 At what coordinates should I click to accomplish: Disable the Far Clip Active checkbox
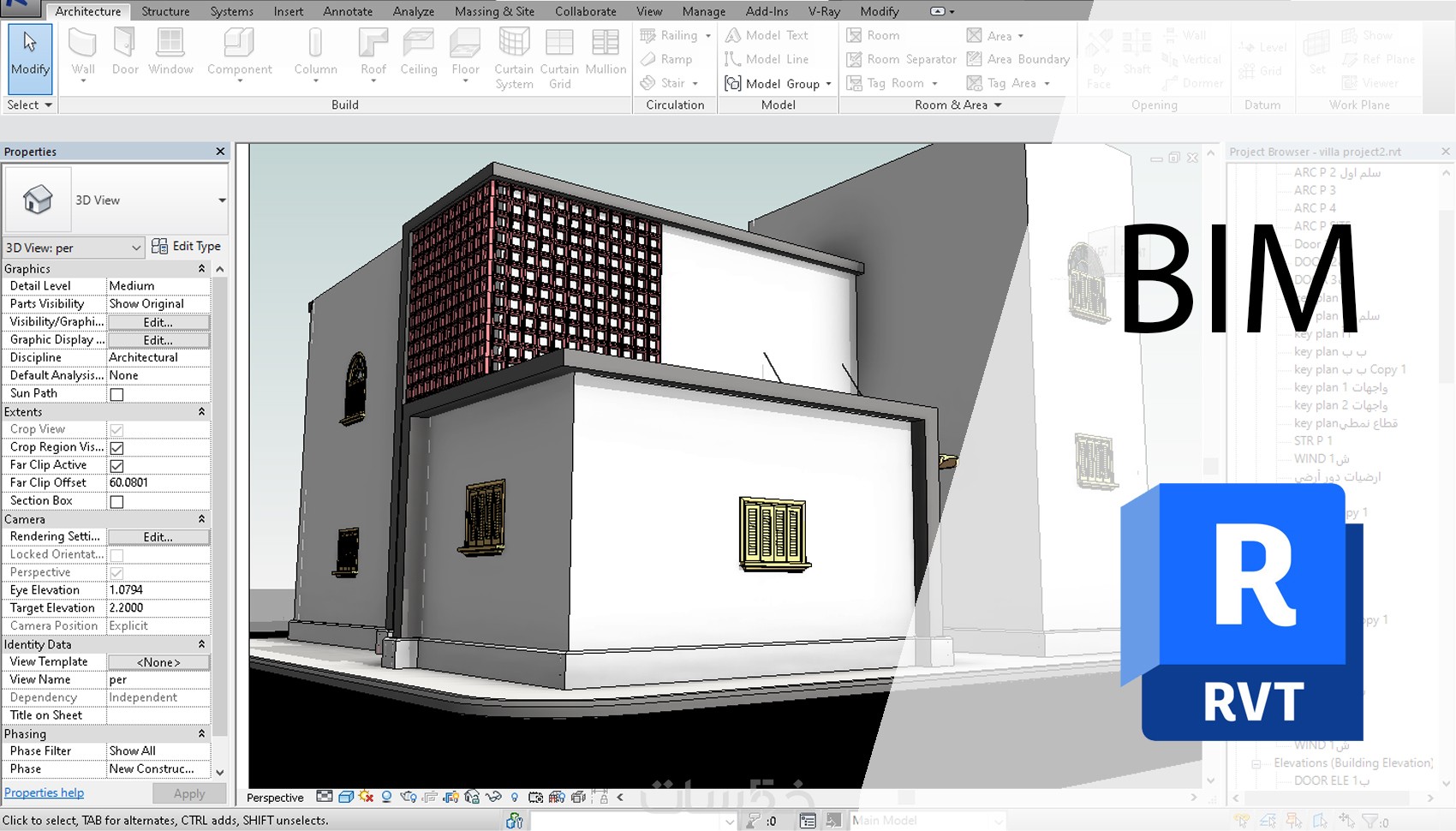click(x=116, y=465)
